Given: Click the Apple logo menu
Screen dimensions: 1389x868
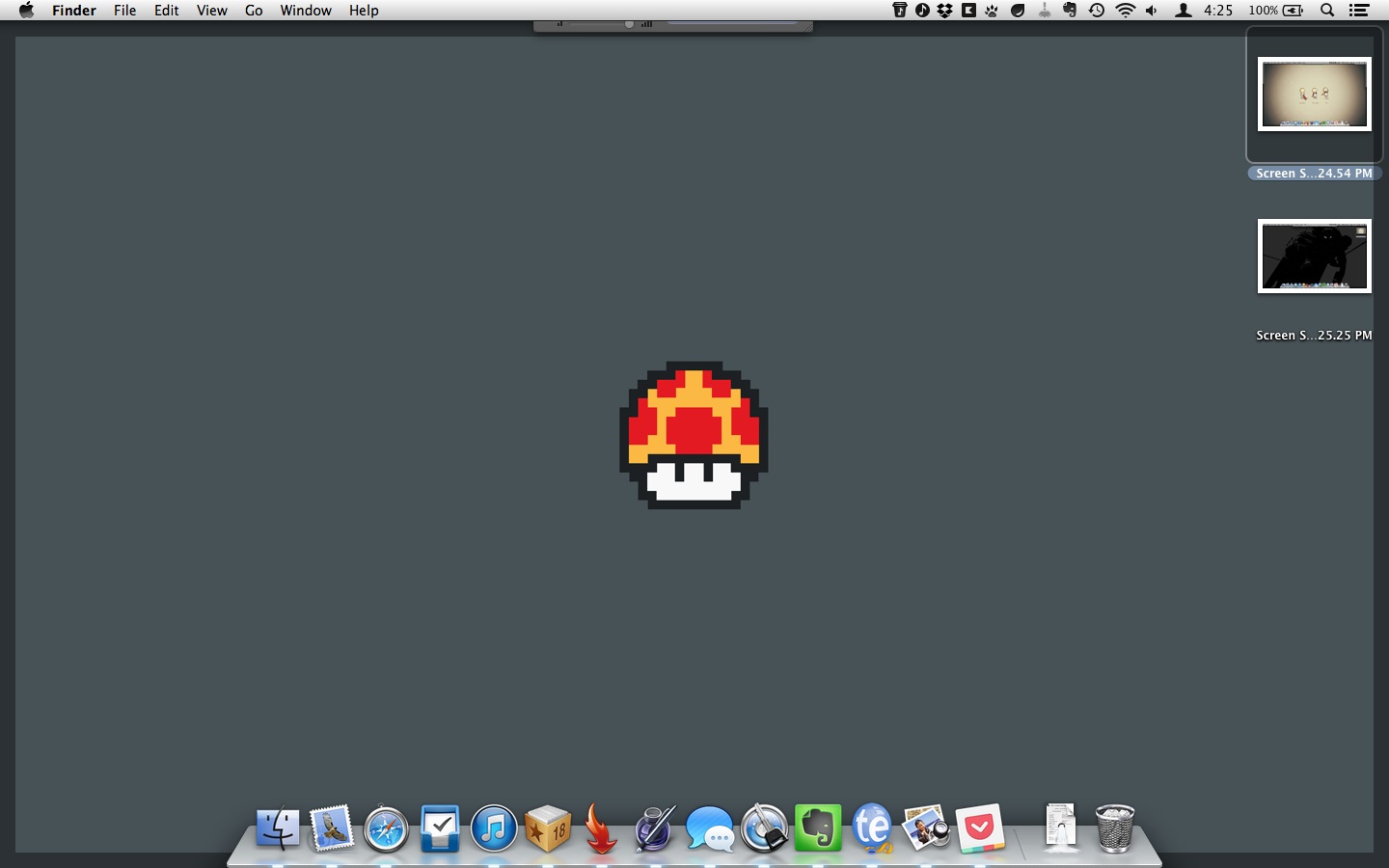Looking at the screenshot, I should click(26, 11).
